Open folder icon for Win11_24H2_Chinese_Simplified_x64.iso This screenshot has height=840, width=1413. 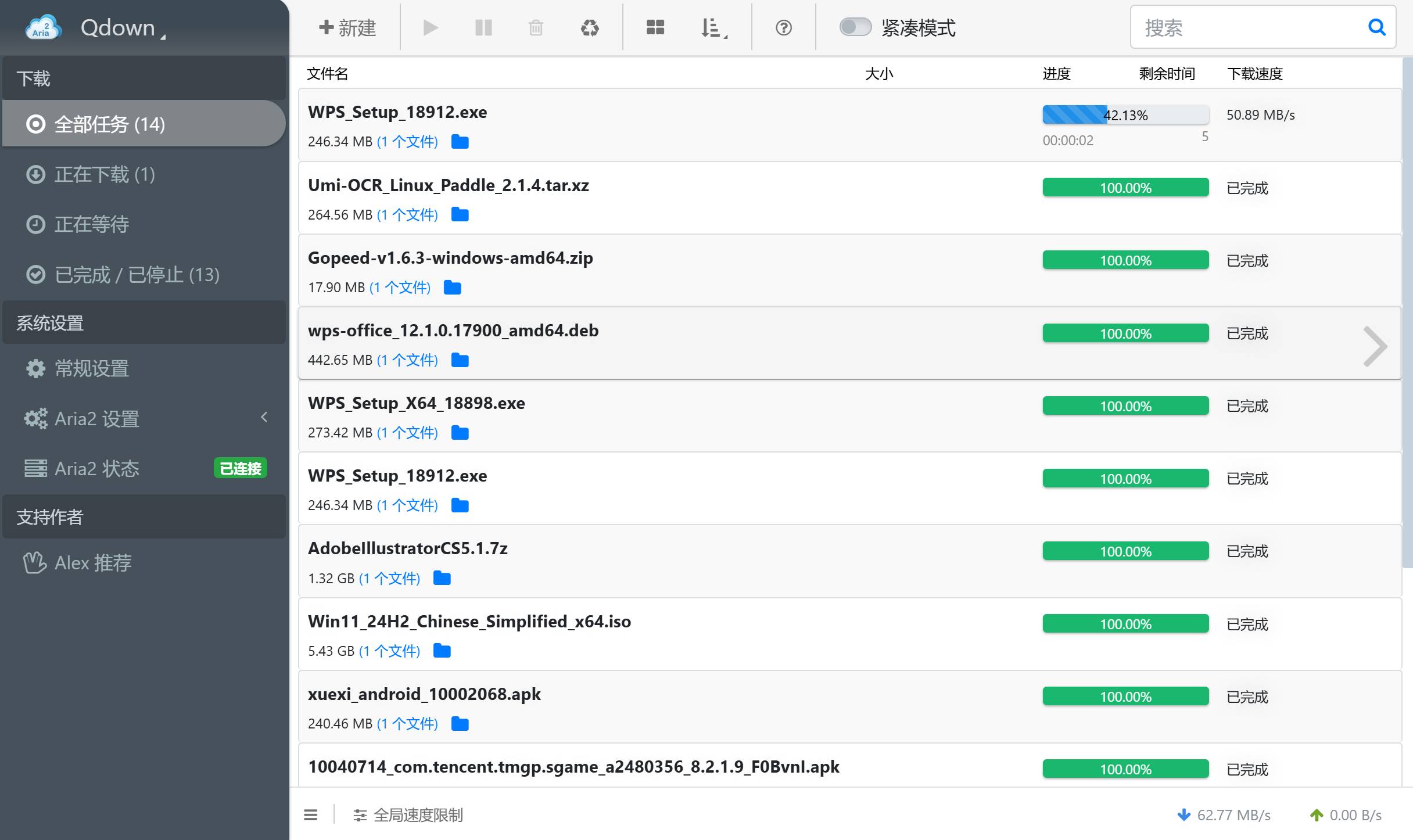pyautogui.click(x=442, y=651)
